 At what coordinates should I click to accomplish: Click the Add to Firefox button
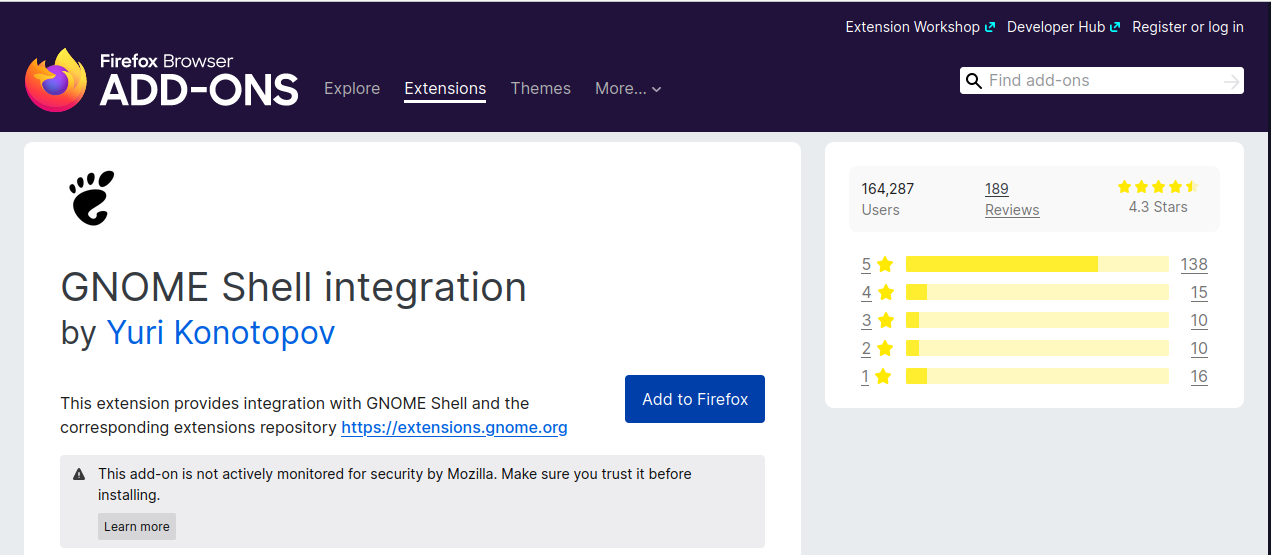[695, 399]
